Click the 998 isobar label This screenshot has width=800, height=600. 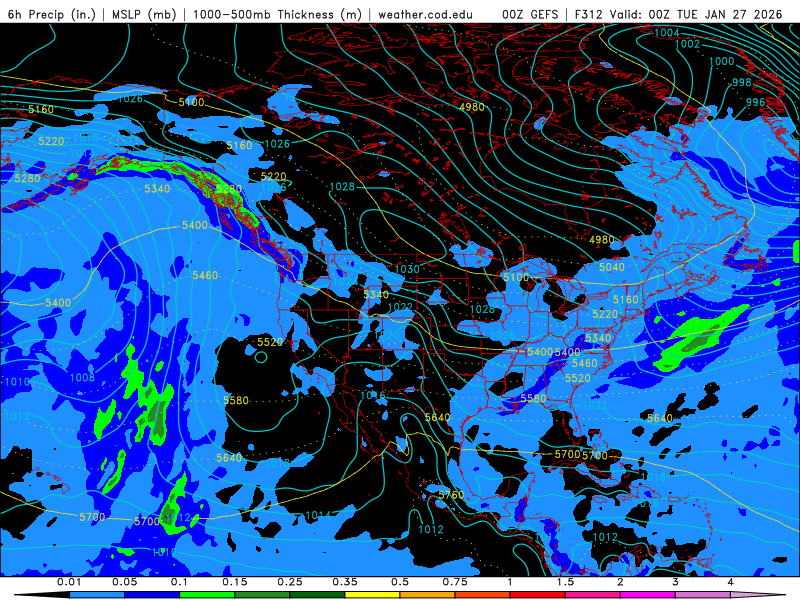coord(742,82)
